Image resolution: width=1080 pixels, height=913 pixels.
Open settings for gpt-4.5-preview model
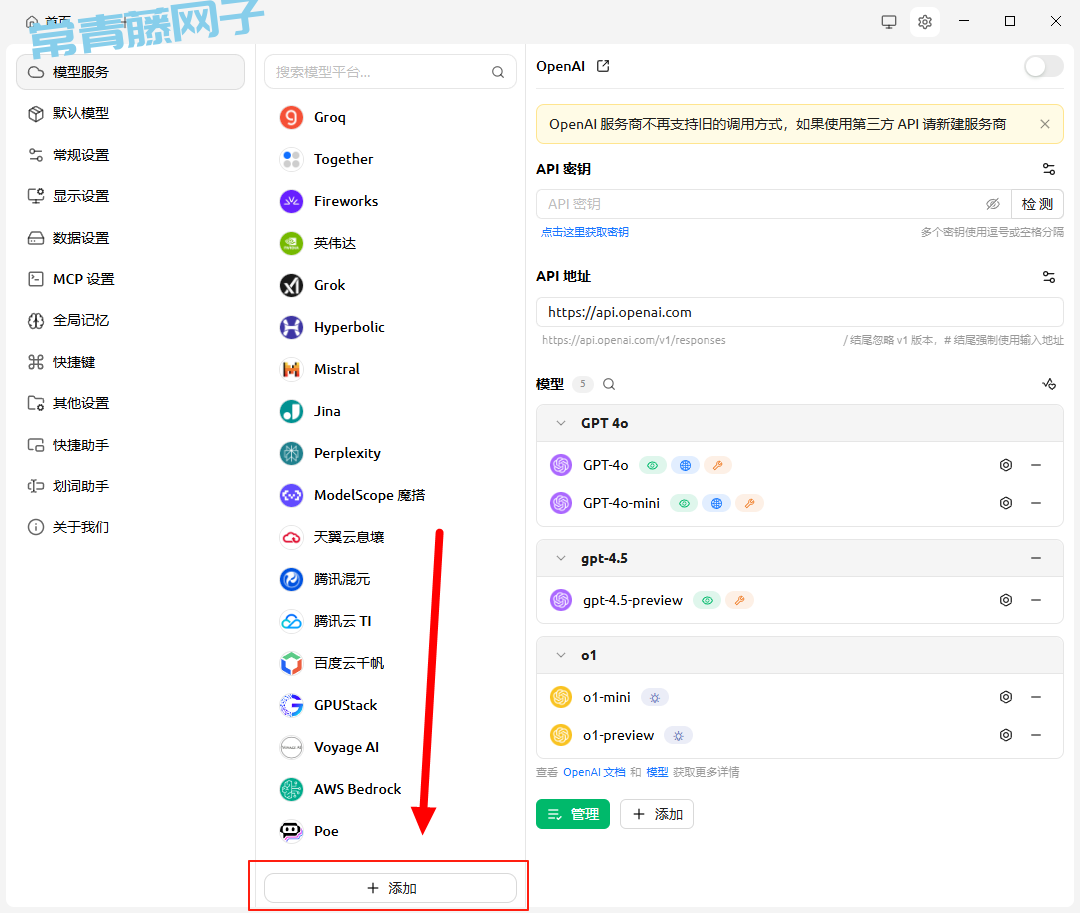(1006, 600)
